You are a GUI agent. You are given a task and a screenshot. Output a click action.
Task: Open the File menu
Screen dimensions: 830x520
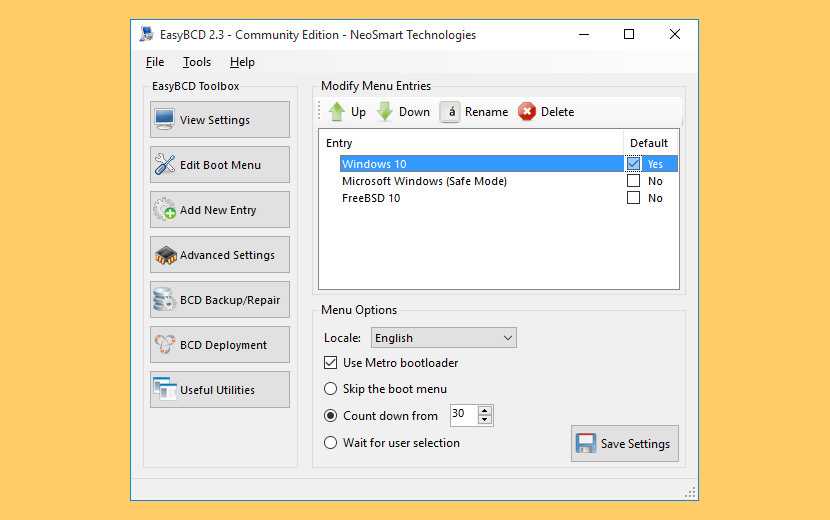(x=155, y=62)
